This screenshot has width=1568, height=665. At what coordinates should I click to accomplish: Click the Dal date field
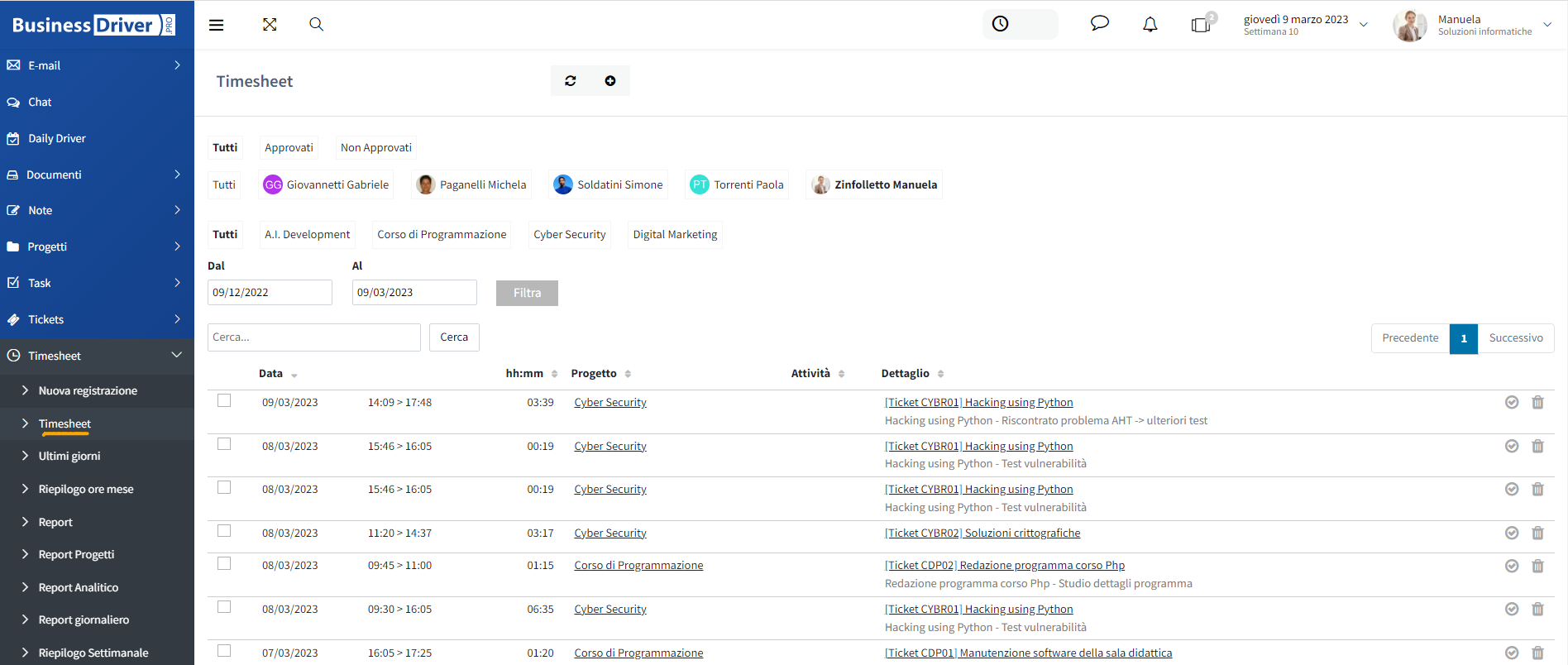tap(270, 292)
